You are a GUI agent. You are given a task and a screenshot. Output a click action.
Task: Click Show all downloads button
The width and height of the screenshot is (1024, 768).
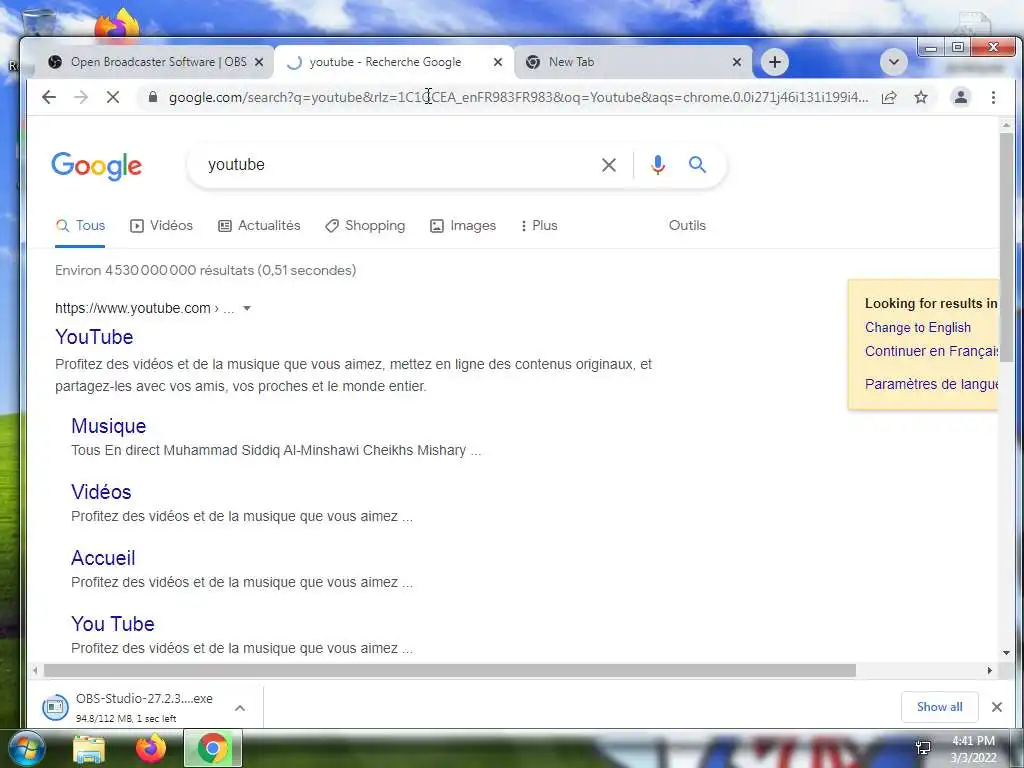[x=939, y=707]
